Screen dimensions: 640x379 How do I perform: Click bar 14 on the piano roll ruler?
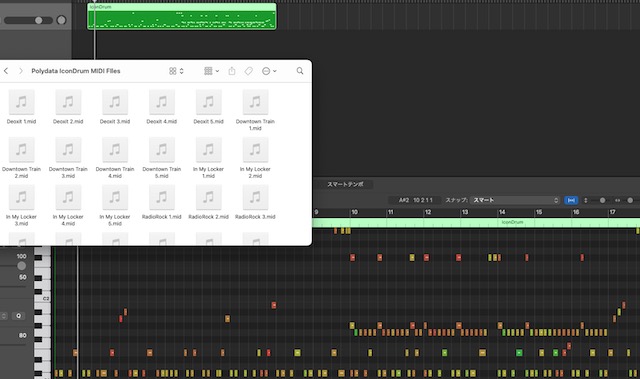pyautogui.click(x=502, y=212)
